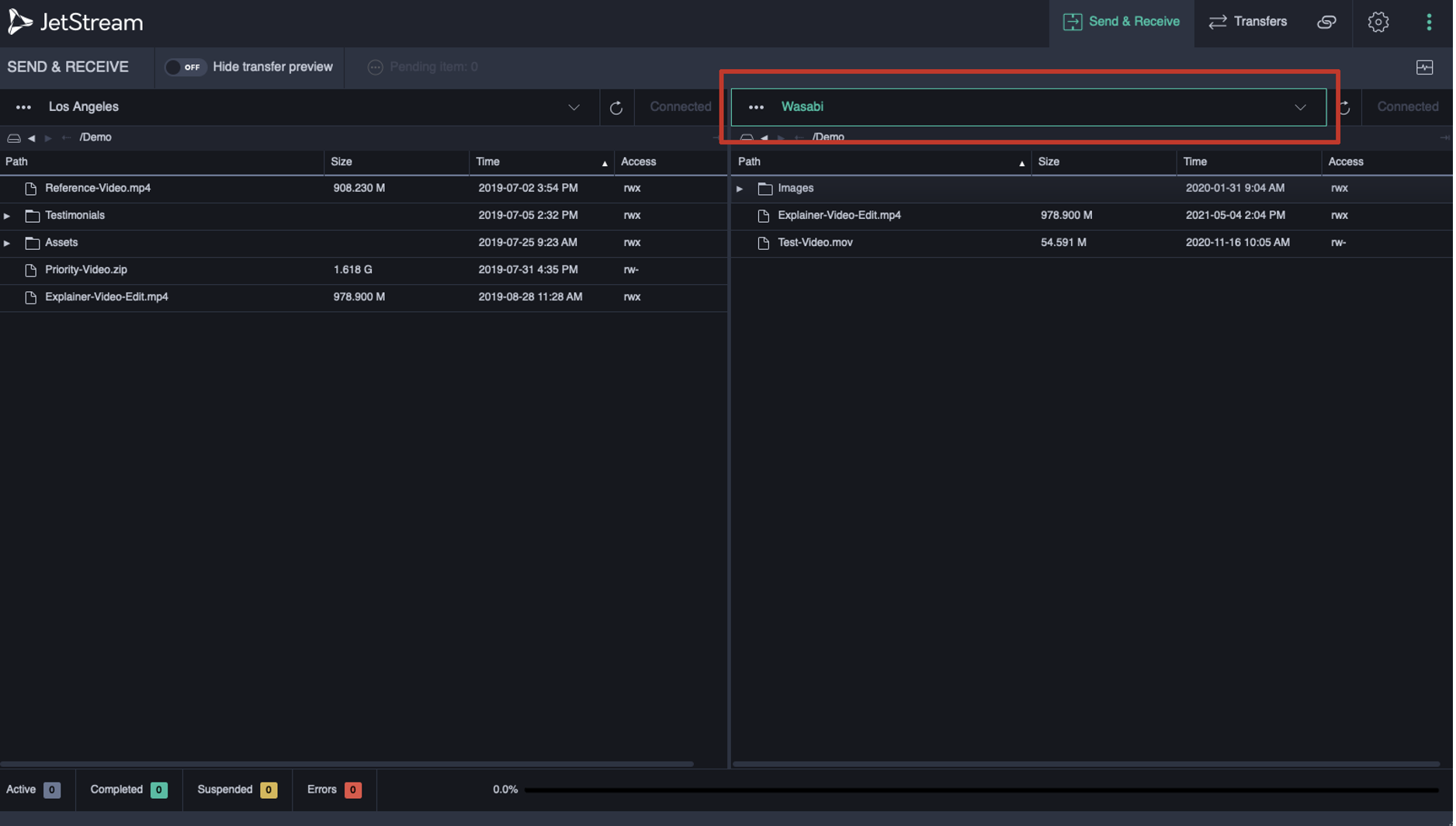Show Suspended transfers filter
This screenshot has height=826, width=1456.
(x=237, y=791)
